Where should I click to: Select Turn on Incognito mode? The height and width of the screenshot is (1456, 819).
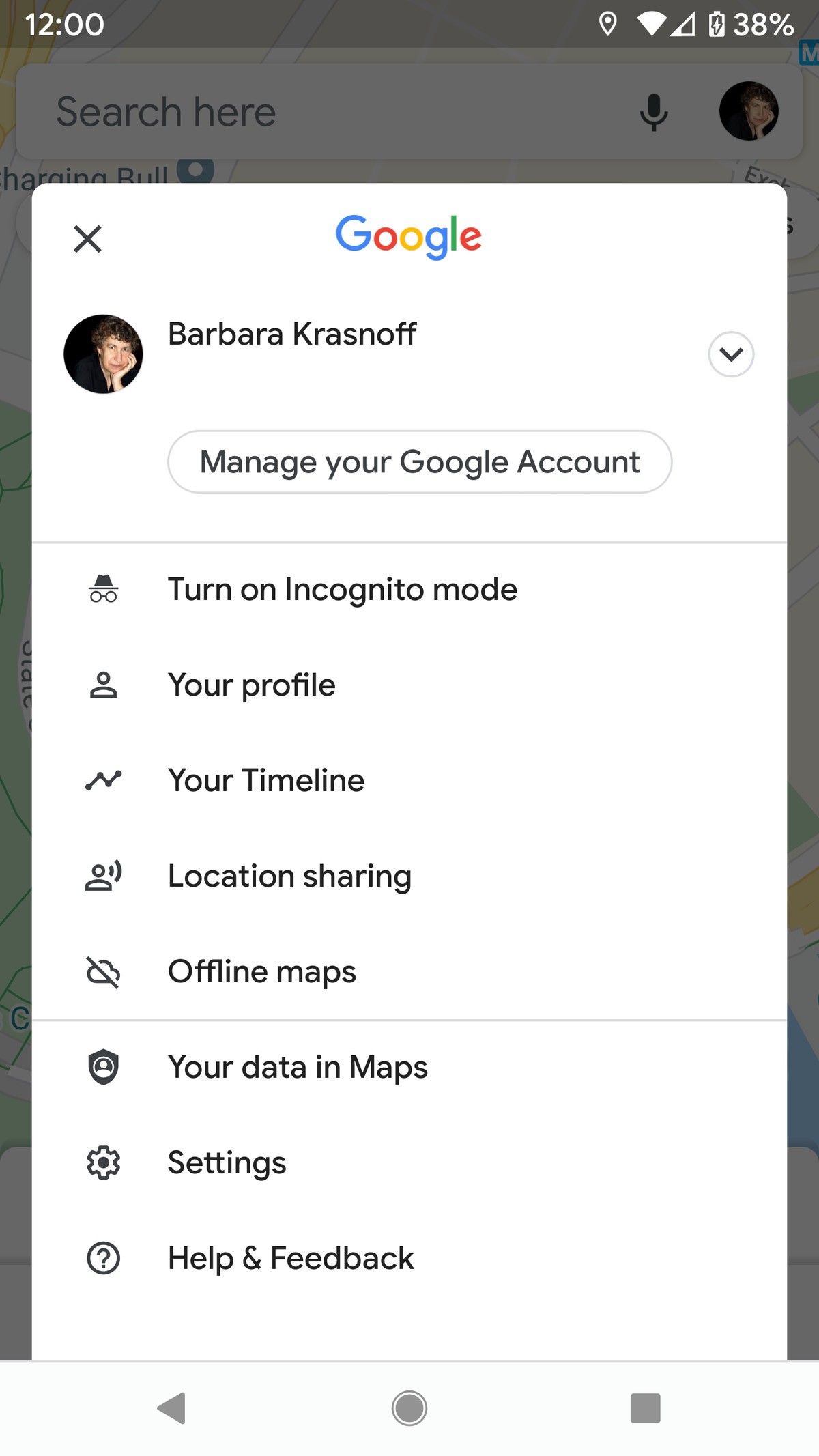coord(409,589)
